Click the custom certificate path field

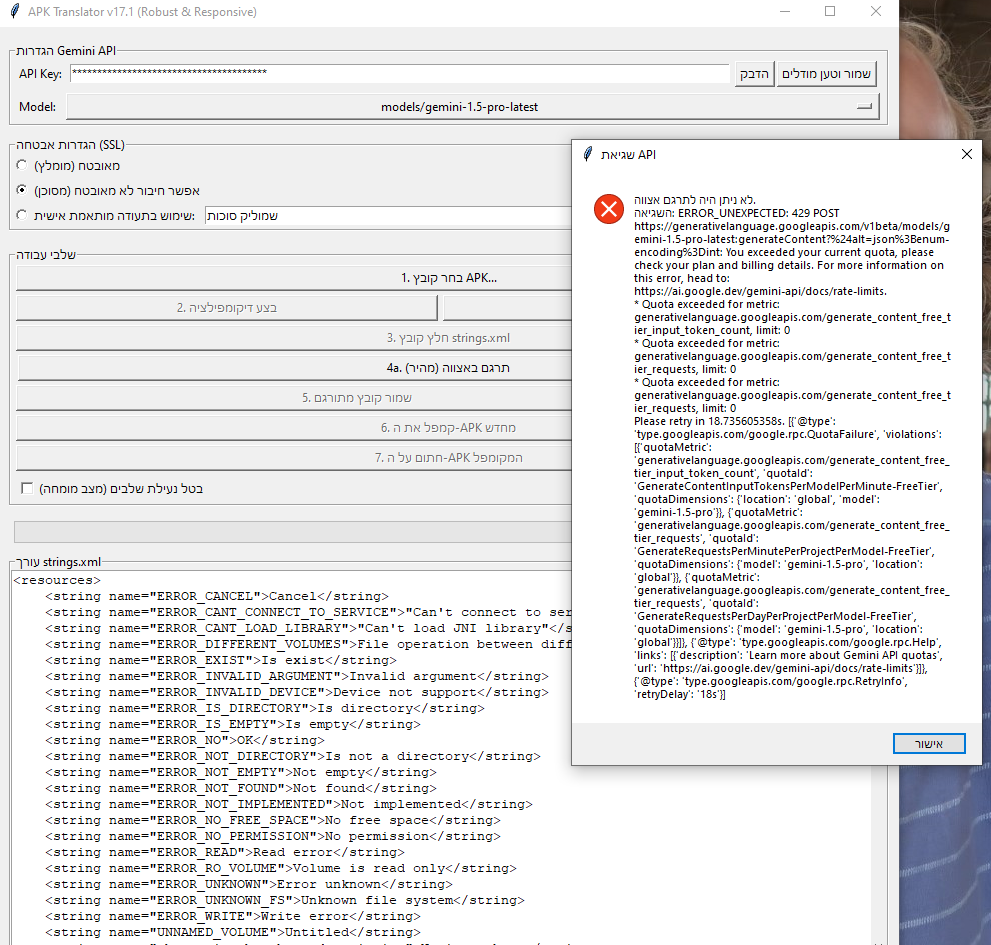385,216
